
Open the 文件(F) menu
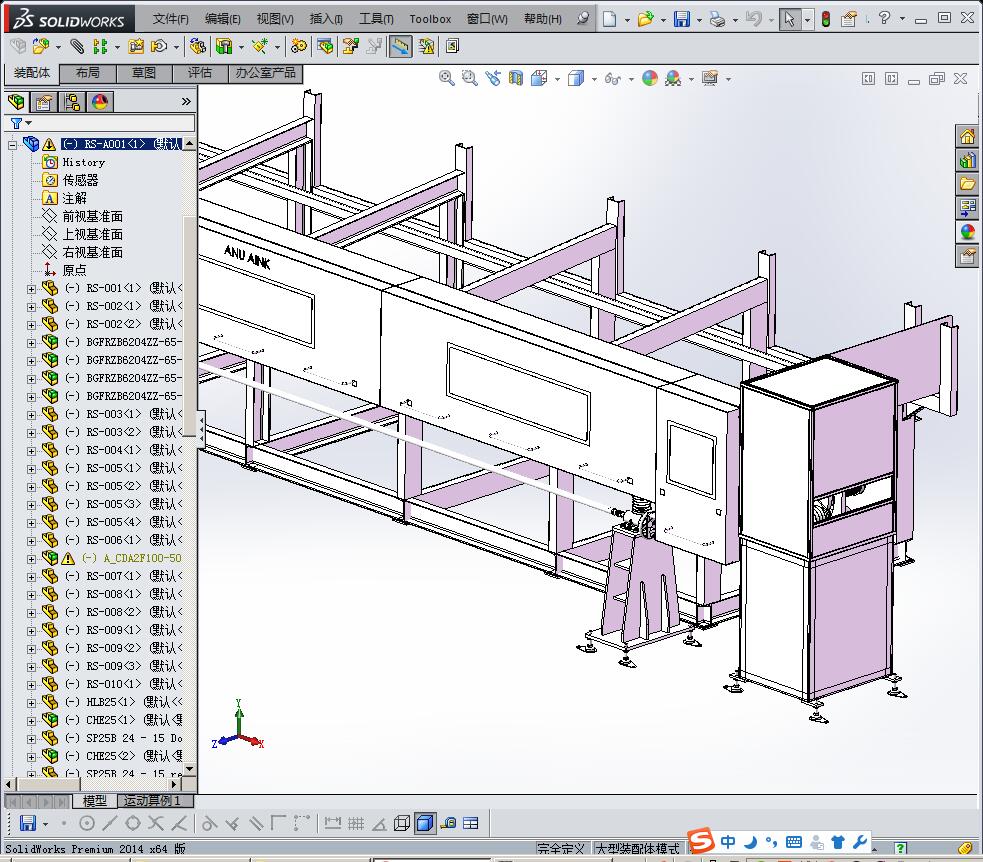171,19
